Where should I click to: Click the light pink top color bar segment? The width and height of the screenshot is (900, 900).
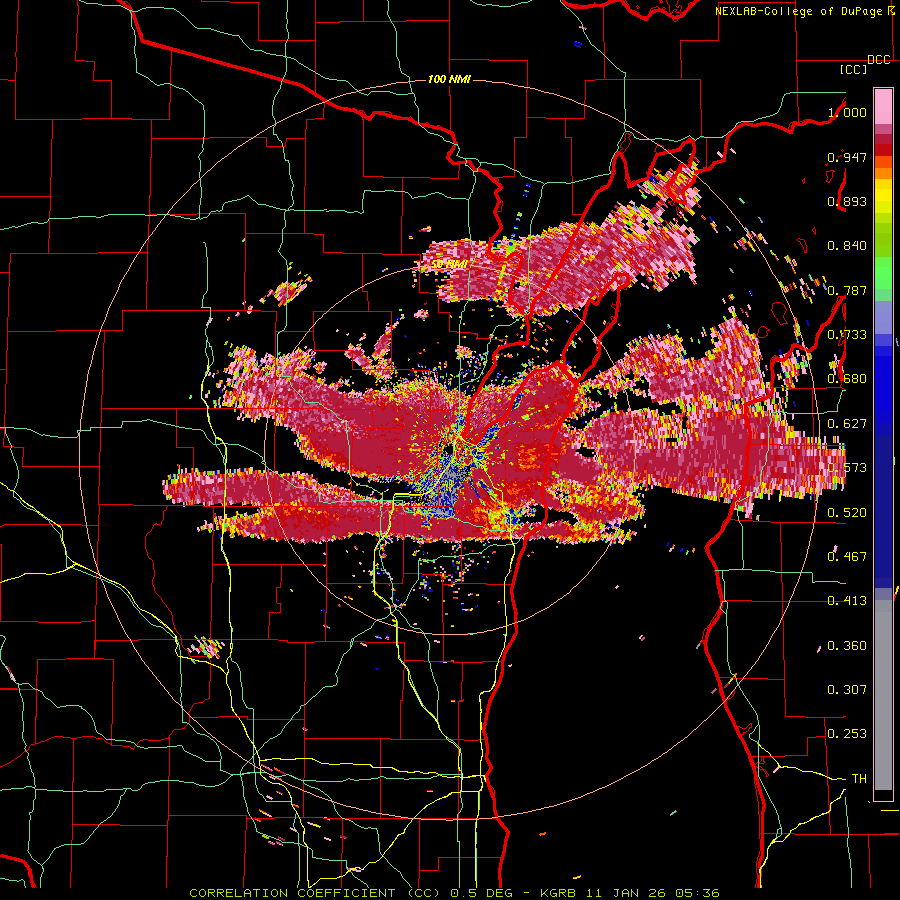coord(883,106)
